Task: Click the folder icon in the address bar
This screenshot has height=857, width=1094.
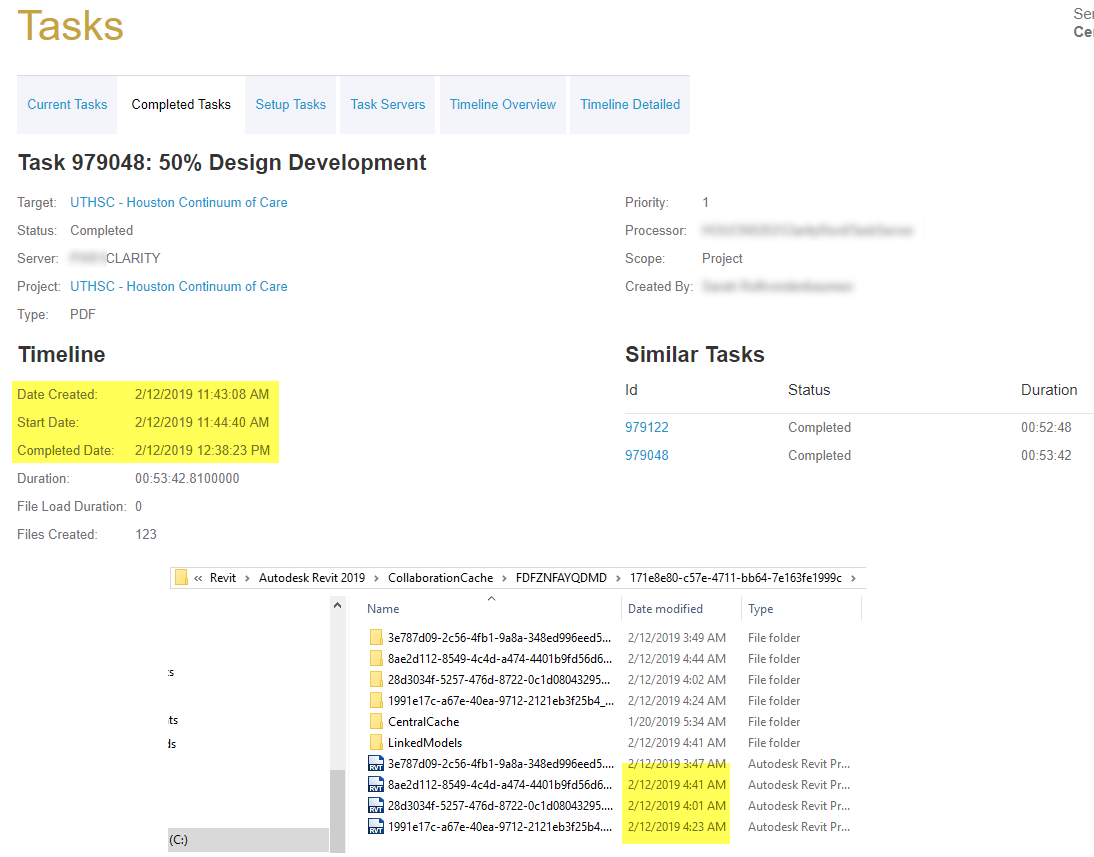Action: point(181,578)
